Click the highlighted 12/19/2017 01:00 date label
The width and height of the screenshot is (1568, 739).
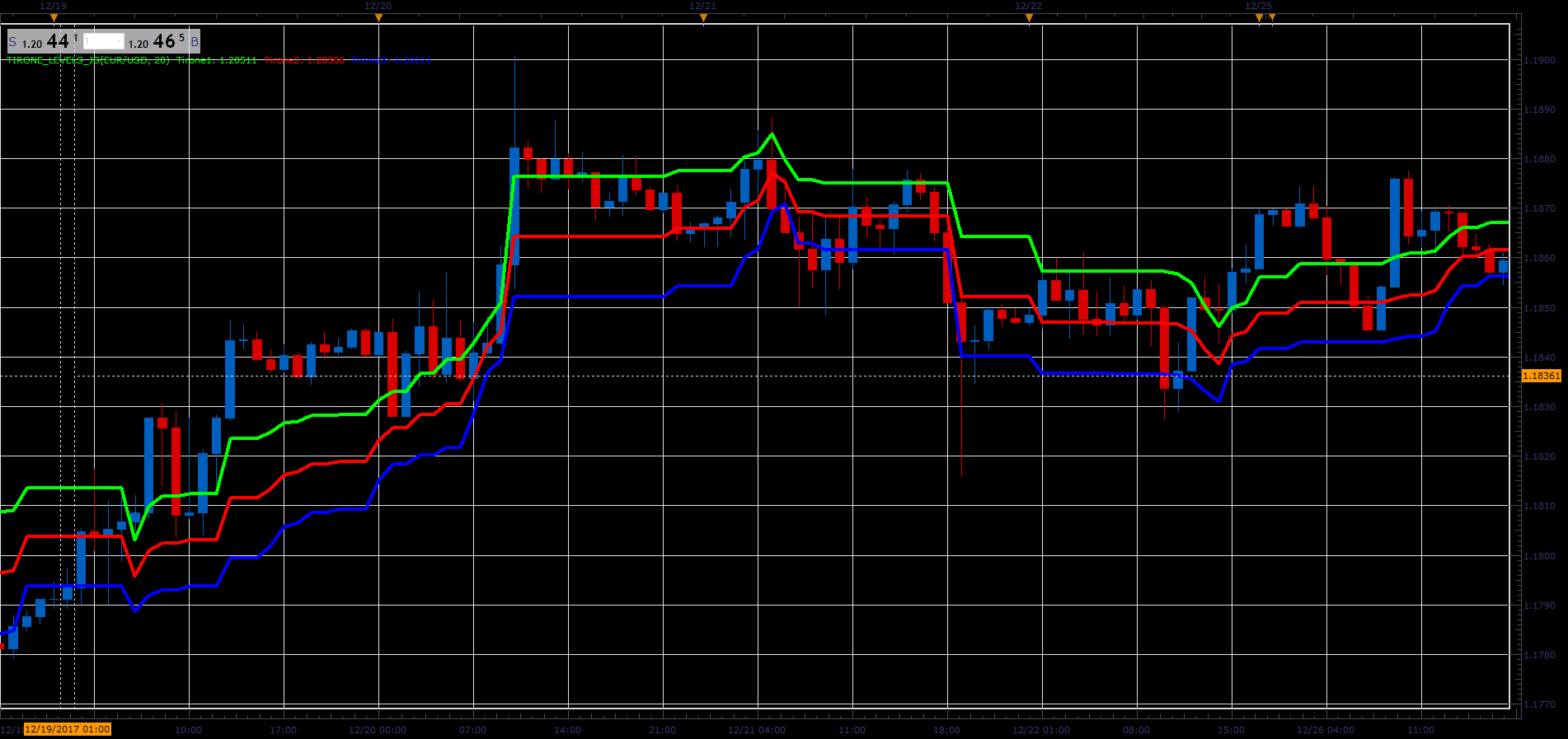point(67,729)
